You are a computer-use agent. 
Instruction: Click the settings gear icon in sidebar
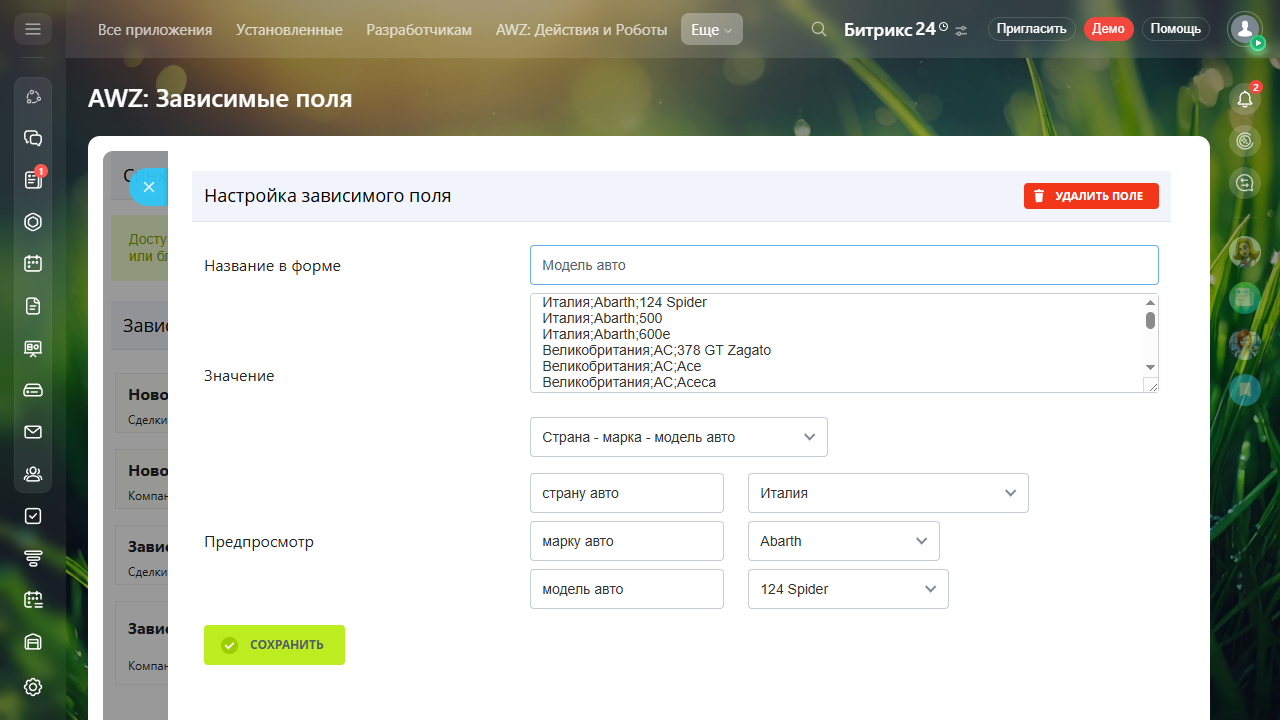tap(33, 687)
